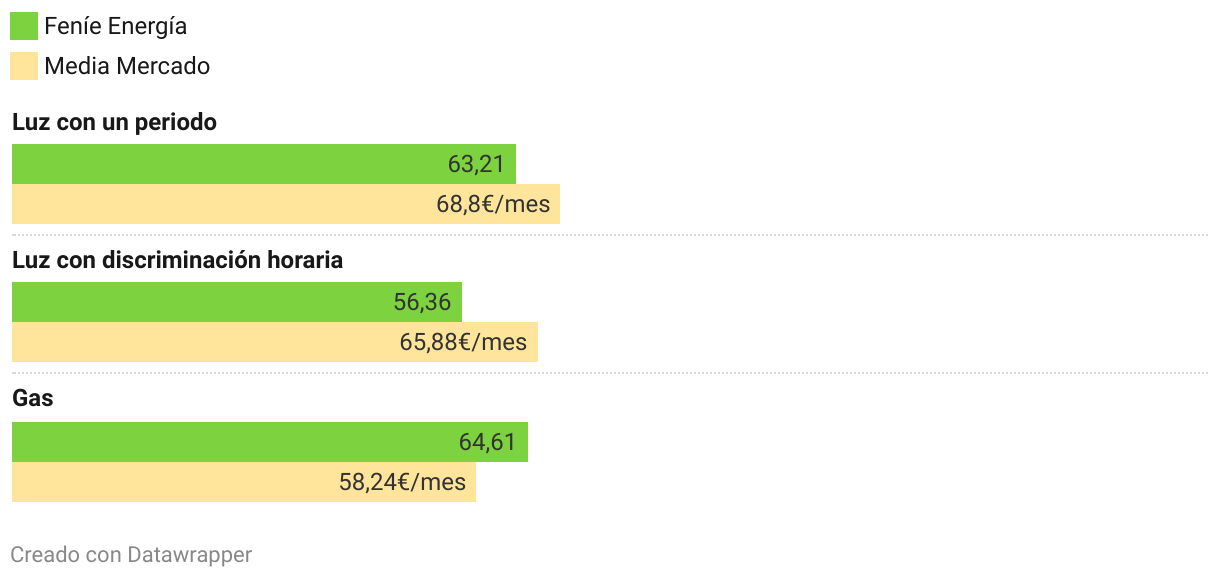
Task: Click the green 64,61 Gas bar
Action: click(x=270, y=442)
